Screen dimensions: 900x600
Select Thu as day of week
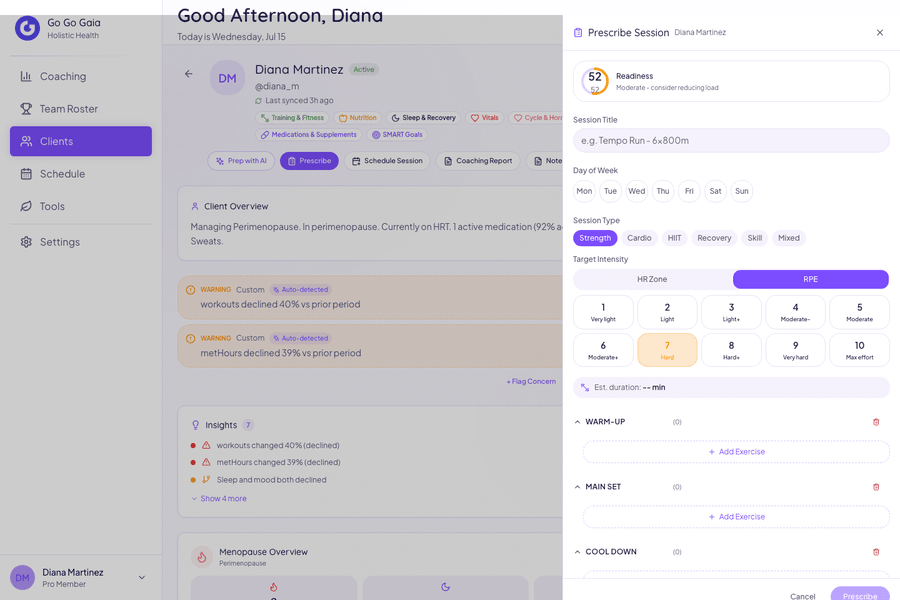(x=663, y=191)
